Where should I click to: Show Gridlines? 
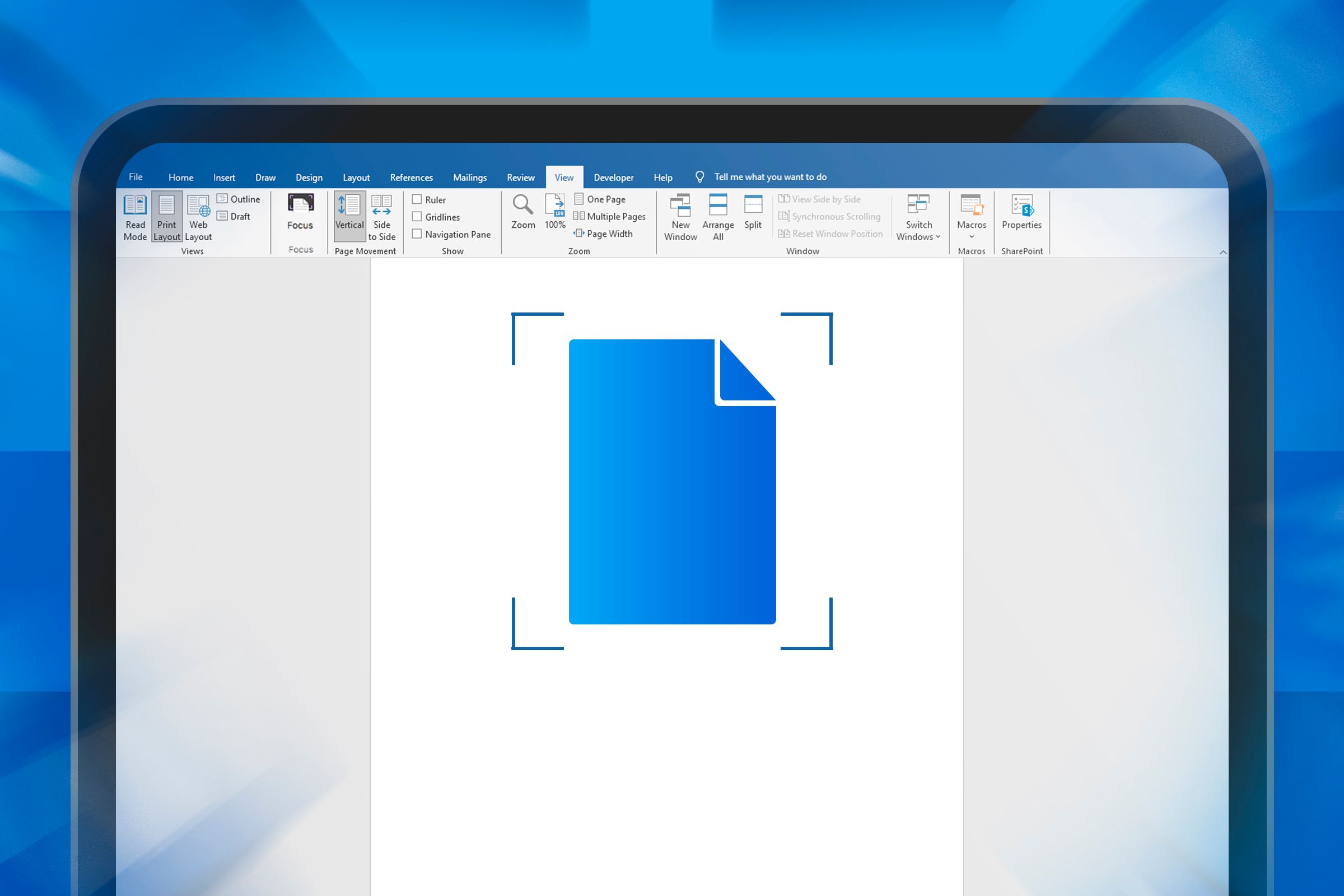[x=417, y=217]
